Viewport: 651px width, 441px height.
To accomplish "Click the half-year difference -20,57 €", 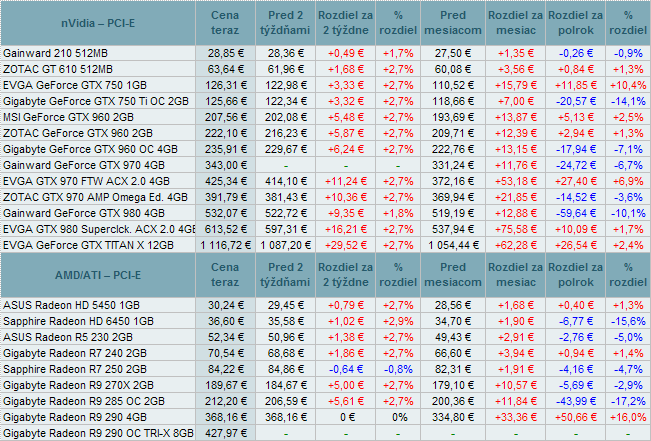I will (x=576, y=101).
